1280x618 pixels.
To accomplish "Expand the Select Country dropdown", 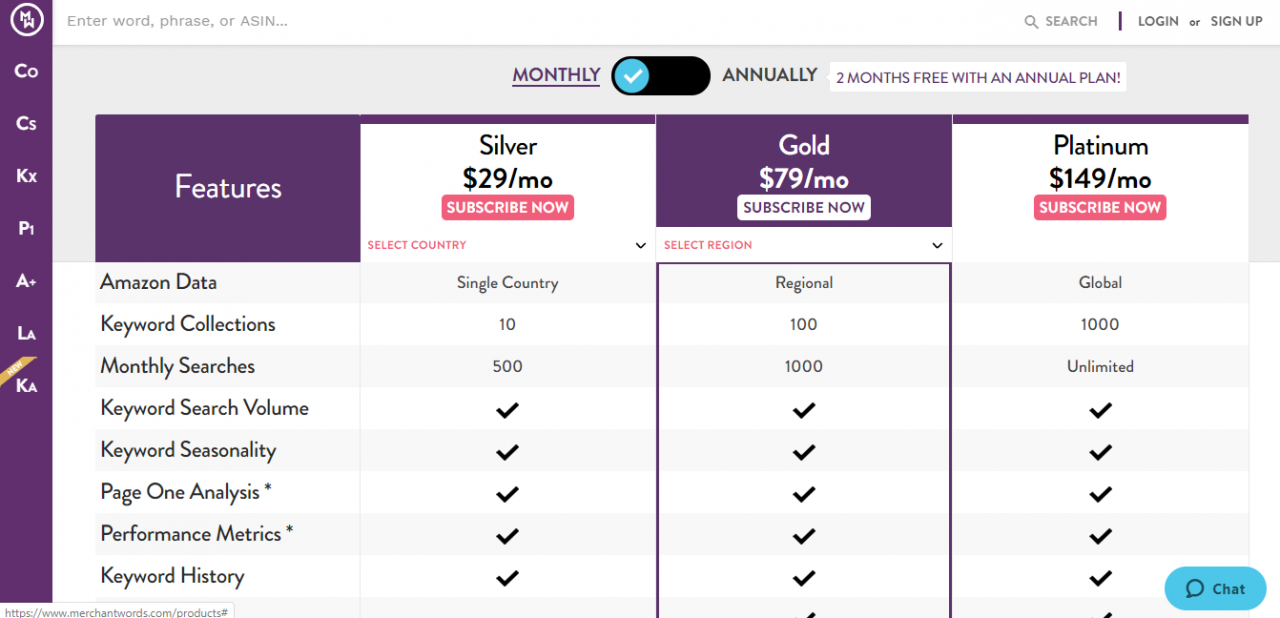I will (507, 245).
